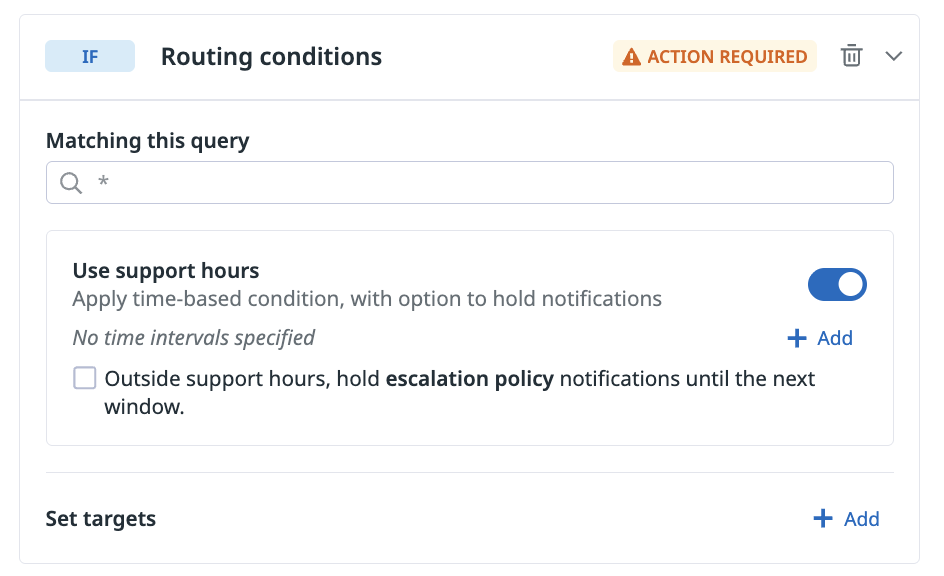The width and height of the screenshot is (944, 576).
Task: Collapse the Routing conditions section with the chevron
Action: click(x=894, y=56)
